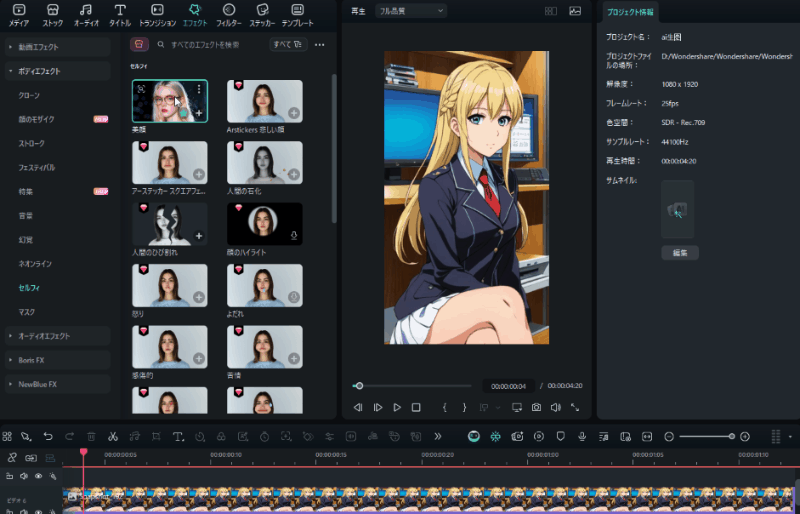Image resolution: width=800 pixels, height=514 pixels.
Task: Select the 顔のモザイク effect category
Action: [x=36, y=119]
